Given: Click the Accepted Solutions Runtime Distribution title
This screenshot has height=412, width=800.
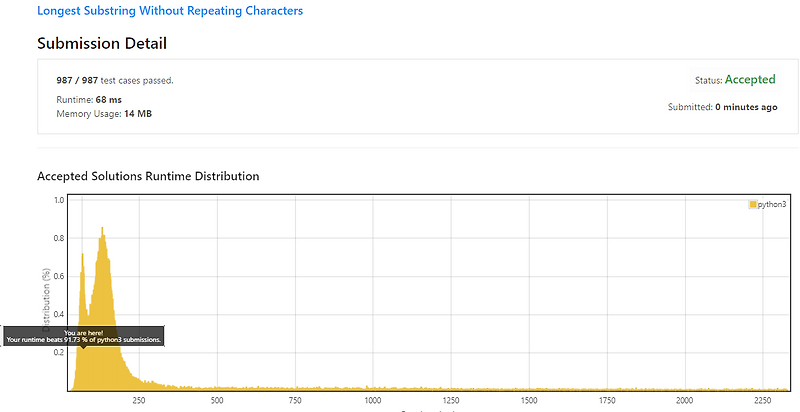Looking at the screenshot, I should pos(148,176).
